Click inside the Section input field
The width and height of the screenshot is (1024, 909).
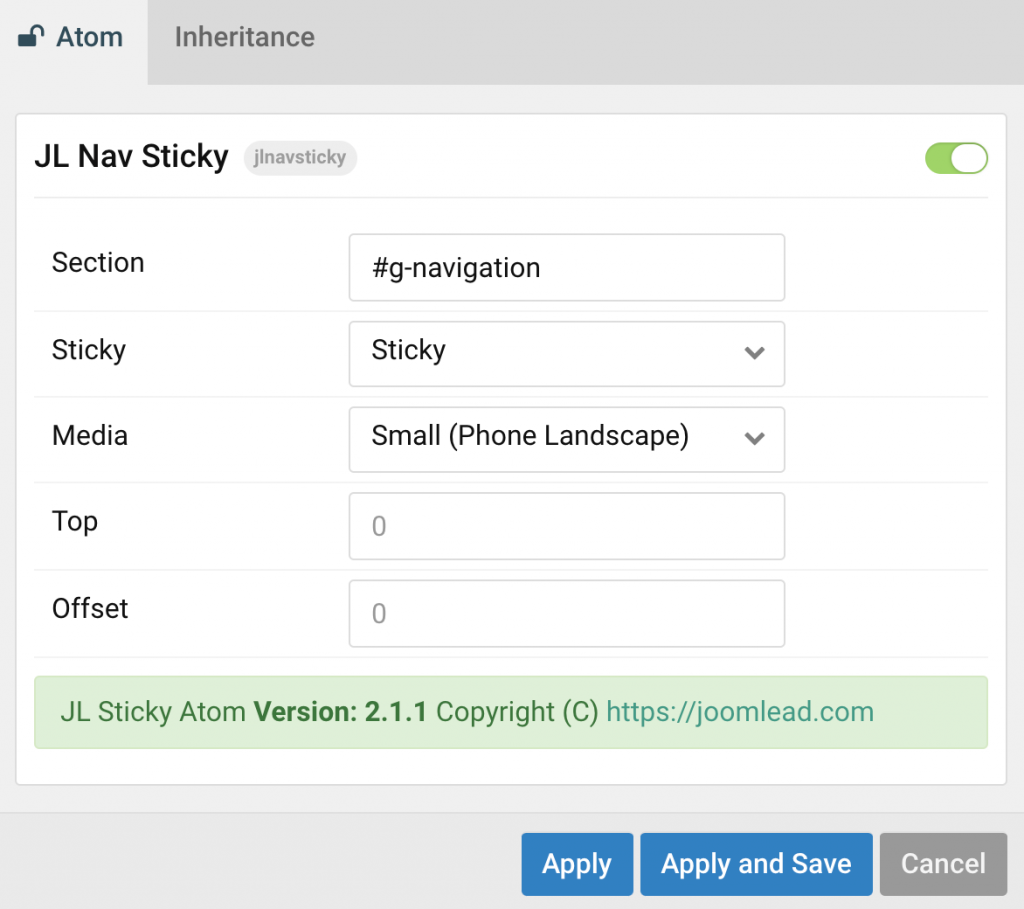click(566, 267)
